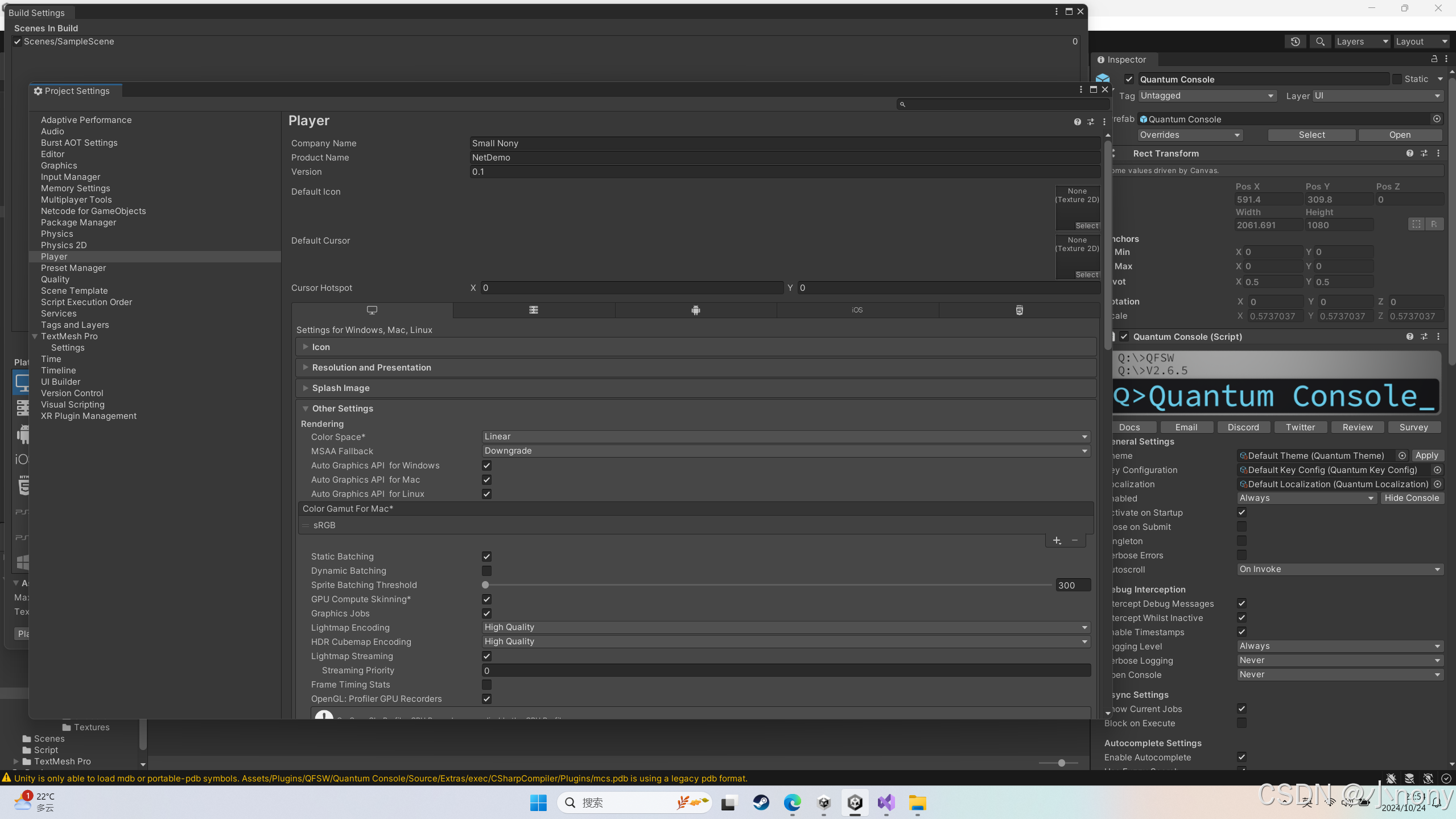The image size is (1456, 819).
Task: Open object picker for Default Theme
Action: [x=1401, y=455]
